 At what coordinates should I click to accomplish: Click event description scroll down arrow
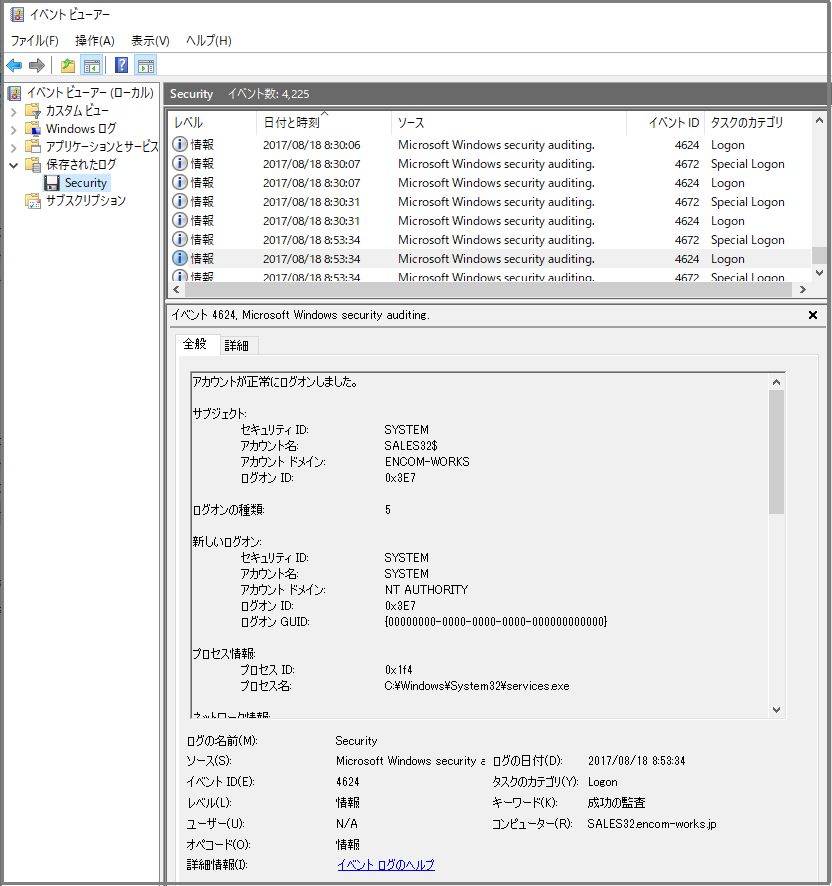click(x=777, y=710)
